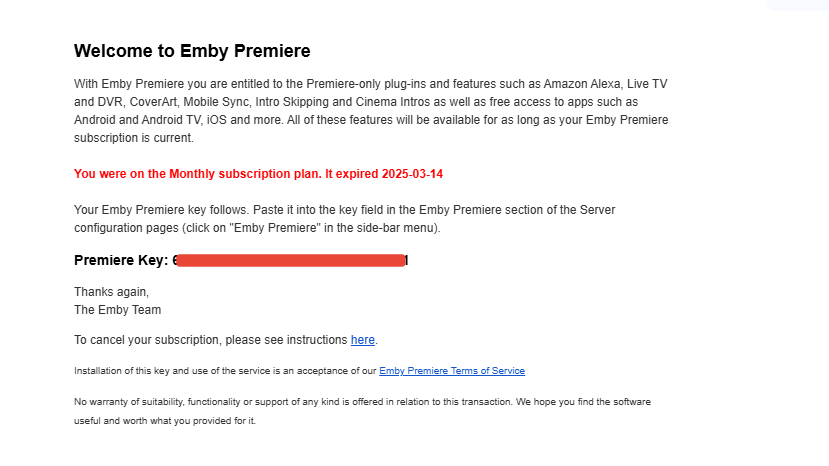Click the light rounded panel in top-right corner
This screenshot has width=829, height=466.
798,5
